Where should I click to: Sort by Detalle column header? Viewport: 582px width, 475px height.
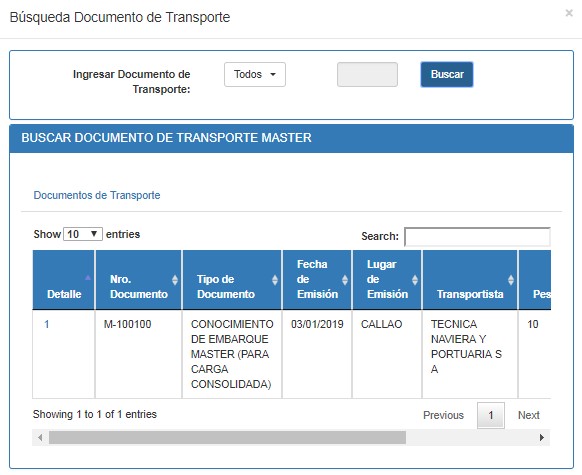point(63,280)
